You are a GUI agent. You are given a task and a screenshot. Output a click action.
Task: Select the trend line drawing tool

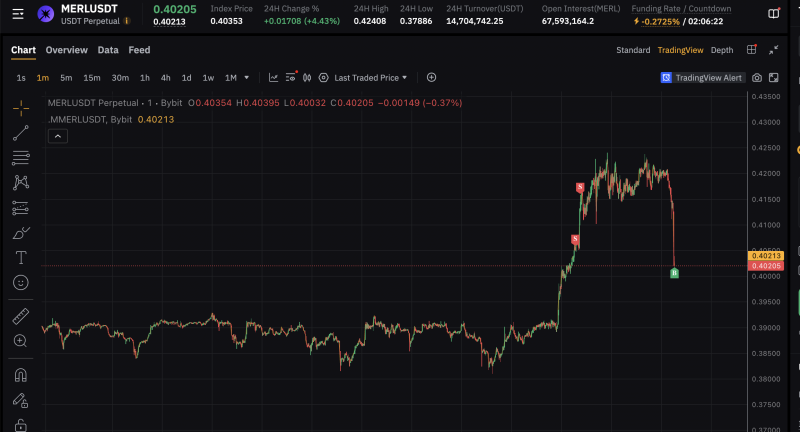click(x=20, y=133)
